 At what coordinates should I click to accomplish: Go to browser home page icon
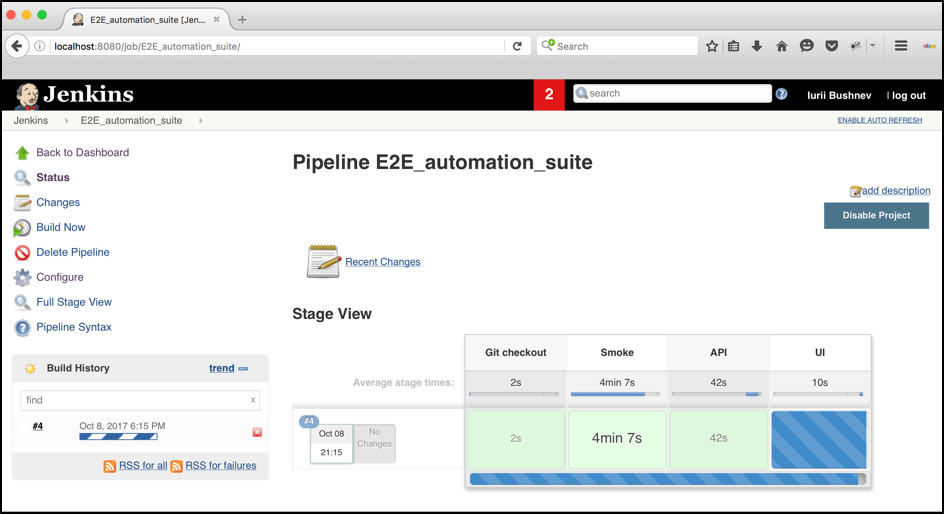pyautogui.click(x=781, y=46)
